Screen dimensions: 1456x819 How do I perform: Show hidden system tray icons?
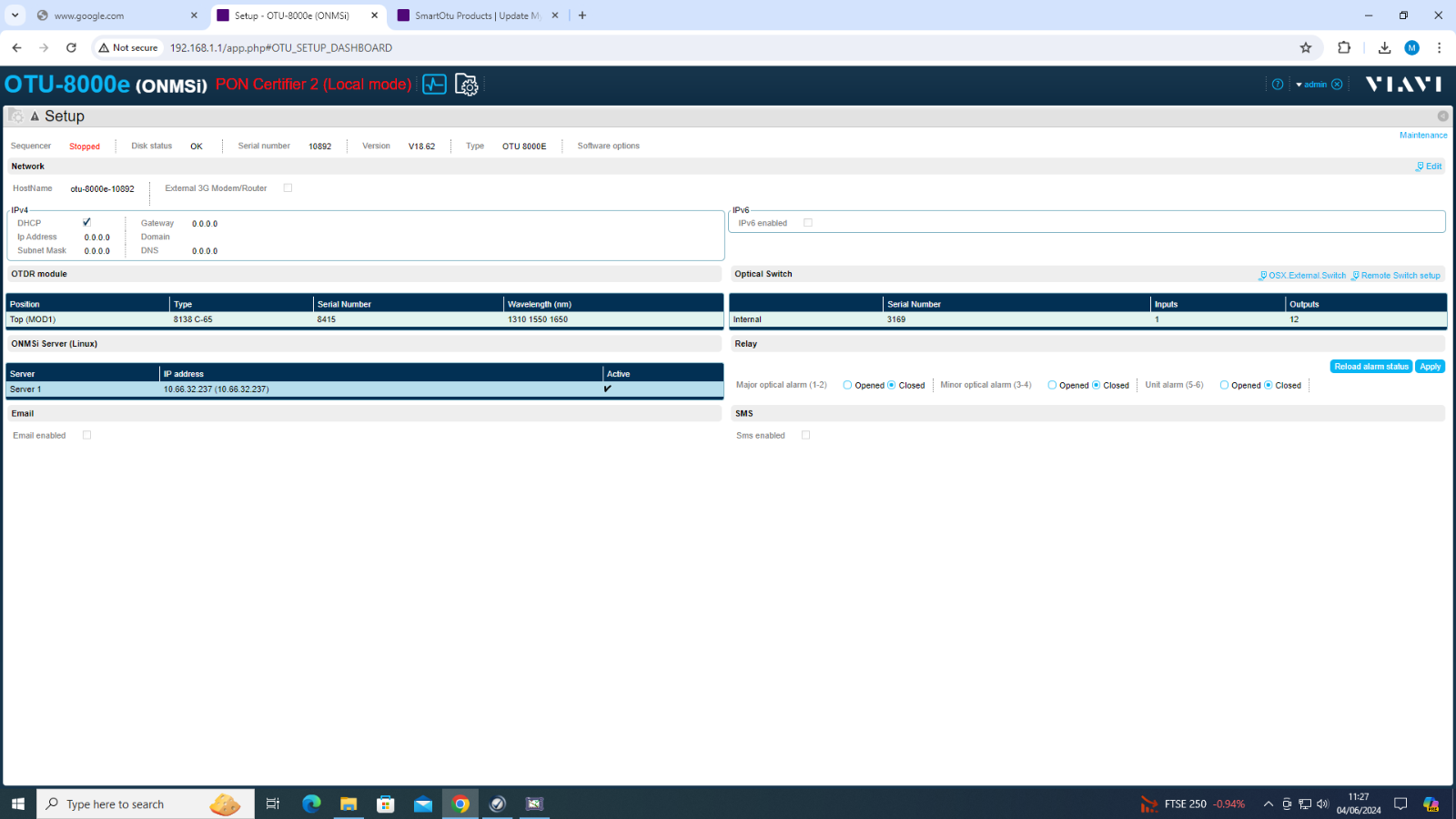click(1268, 804)
